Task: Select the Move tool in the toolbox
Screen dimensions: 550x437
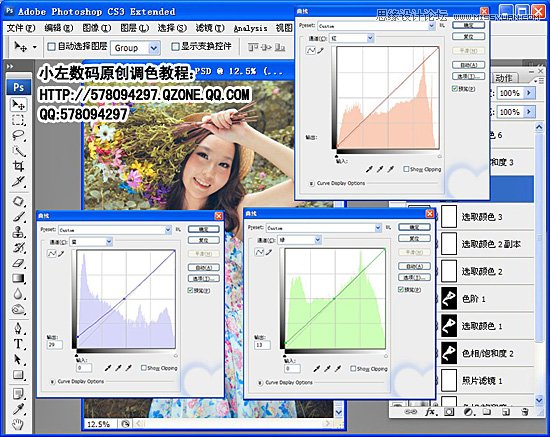Action: (18, 105)
